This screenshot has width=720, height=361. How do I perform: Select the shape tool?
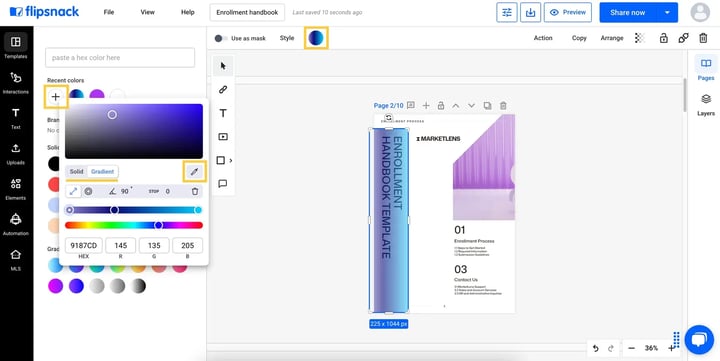pyautogui.click(x=220, y=160)
